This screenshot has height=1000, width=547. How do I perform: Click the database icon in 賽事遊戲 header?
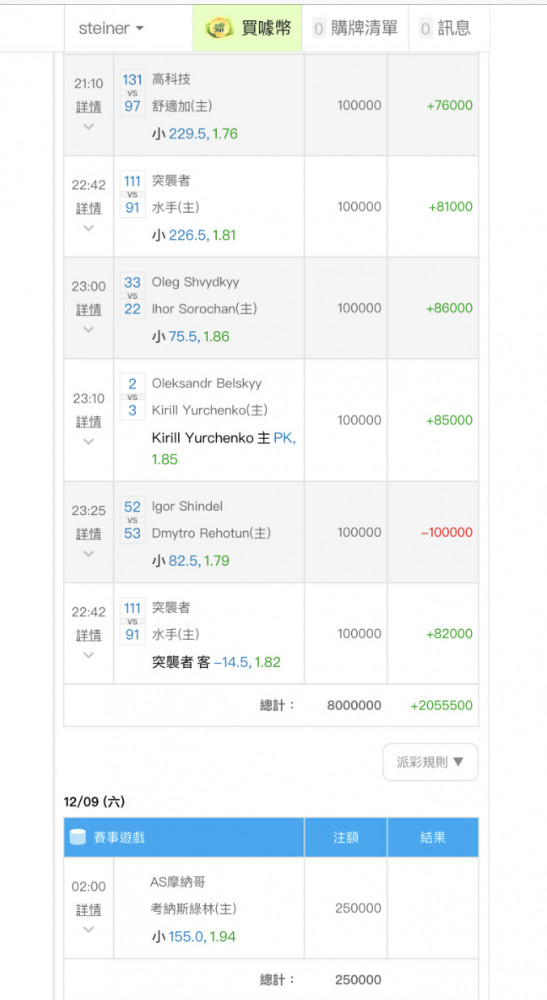[77, 837]
